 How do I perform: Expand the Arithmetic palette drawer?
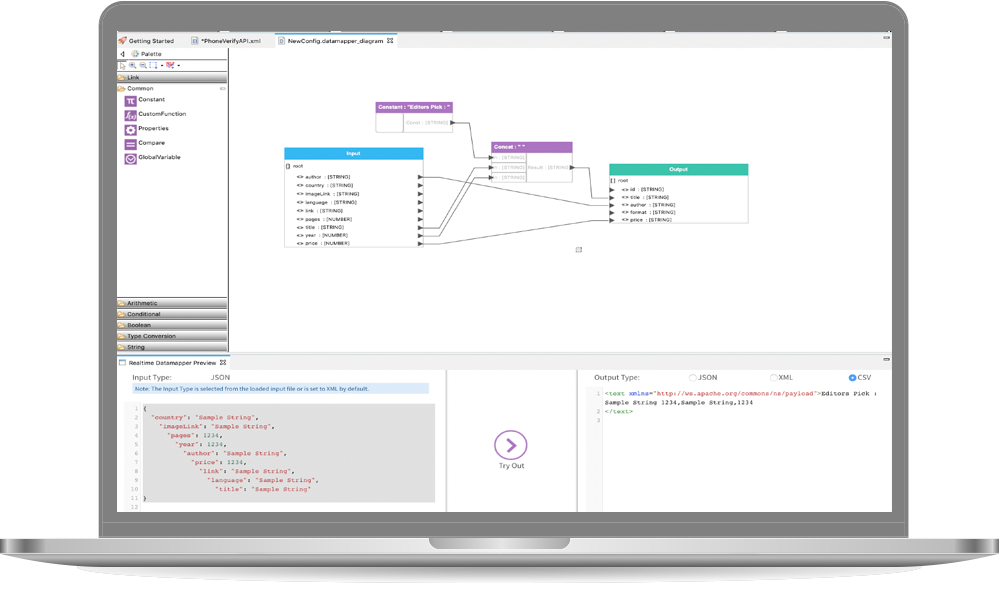point(172,303)
